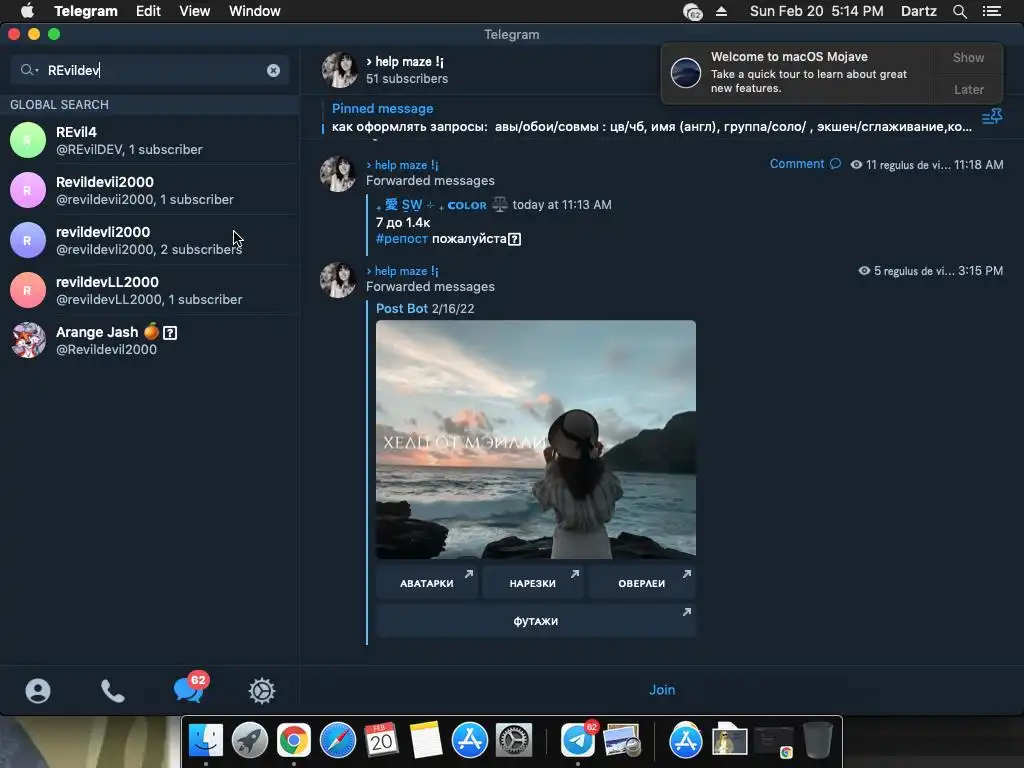Open Spotlight search in menu bar
This screenshot has height=768, width=1024.
coord(959,11)
